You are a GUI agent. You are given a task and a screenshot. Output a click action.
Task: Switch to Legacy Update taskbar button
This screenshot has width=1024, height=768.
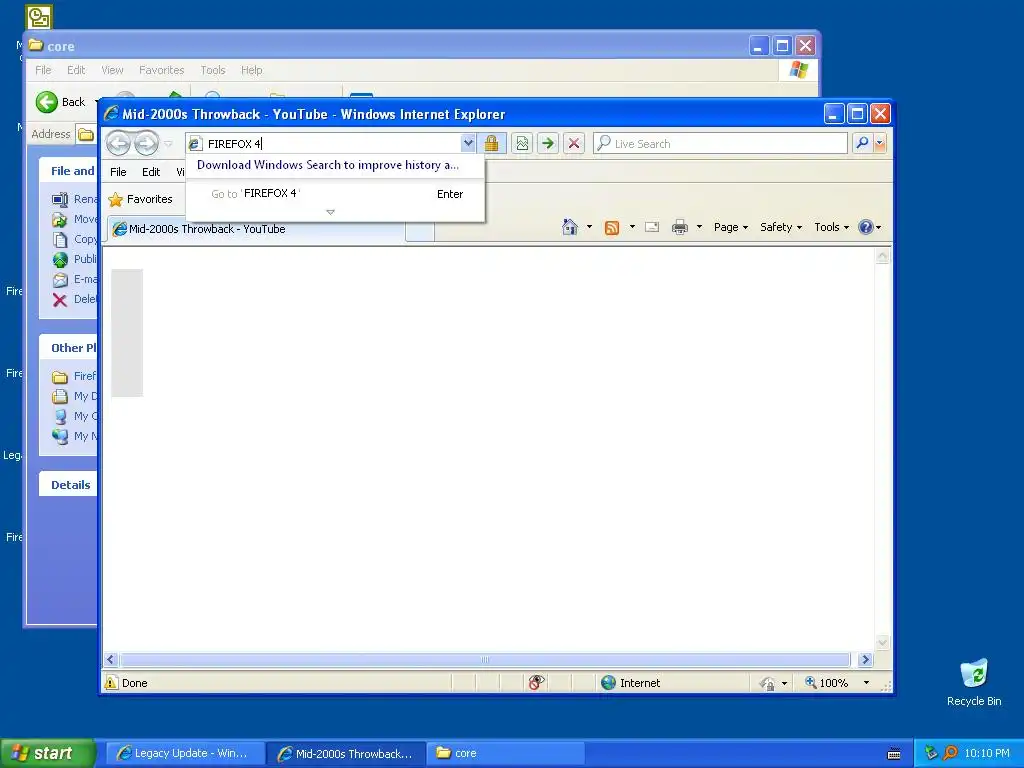pyautogui.click(x=185, y=753)
